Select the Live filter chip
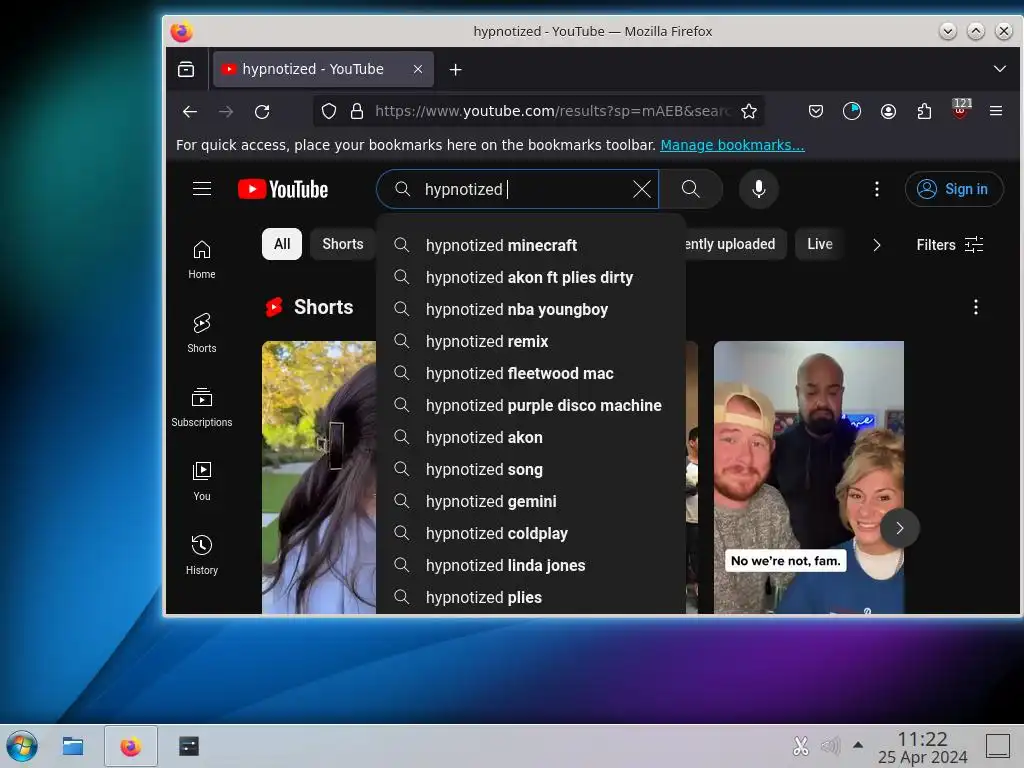This screenshot has height=768, width=1024. (820, 244)
